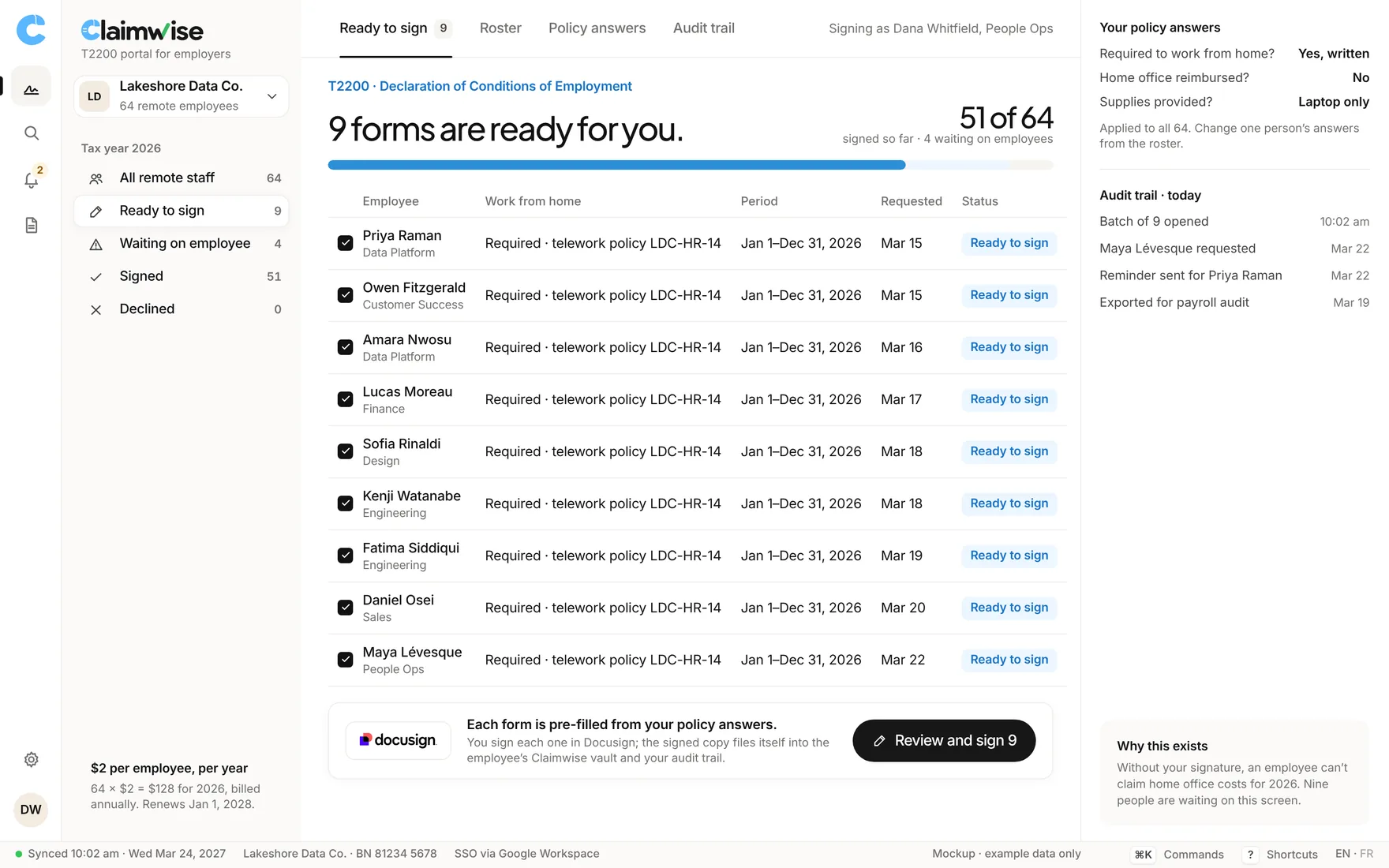Open DW user avatar

[x=31, y=810]
